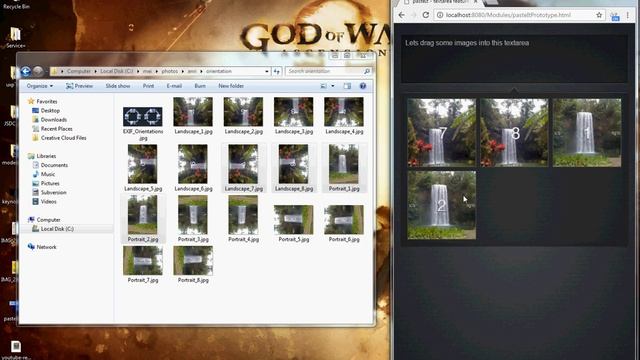Select Portrait_5.jpg thumbnail
The width and height of the screenshot is (640, 360).
293,220
